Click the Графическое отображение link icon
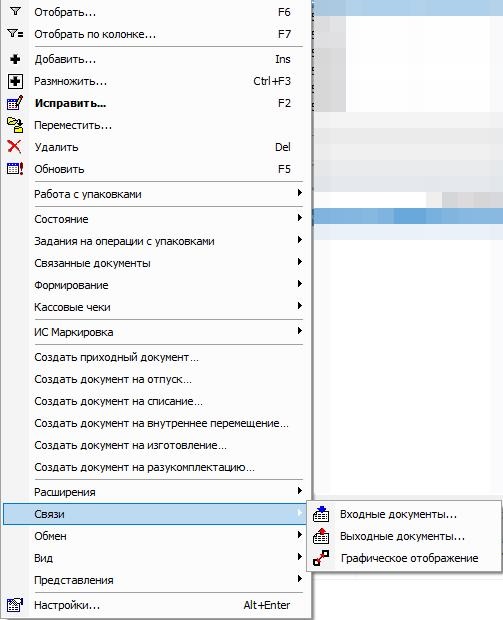The width and height of the screenshot is (503, 620). (321, 558)
